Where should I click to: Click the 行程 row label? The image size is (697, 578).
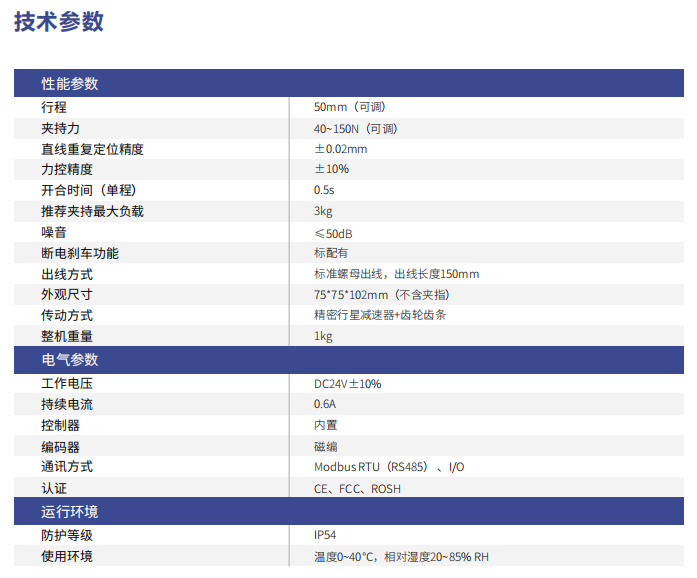tap(54, 107)
